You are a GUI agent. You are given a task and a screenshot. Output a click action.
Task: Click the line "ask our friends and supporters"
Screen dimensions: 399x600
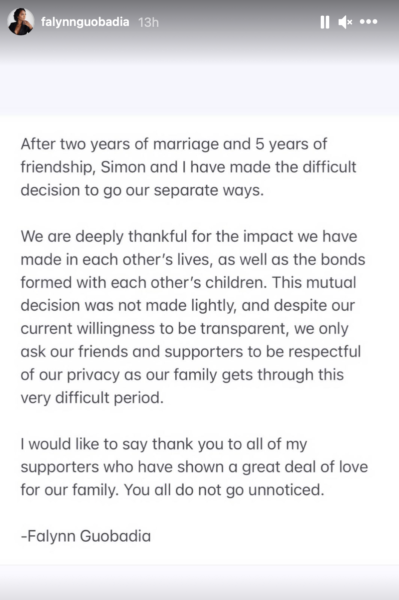[x=191, y=352]
